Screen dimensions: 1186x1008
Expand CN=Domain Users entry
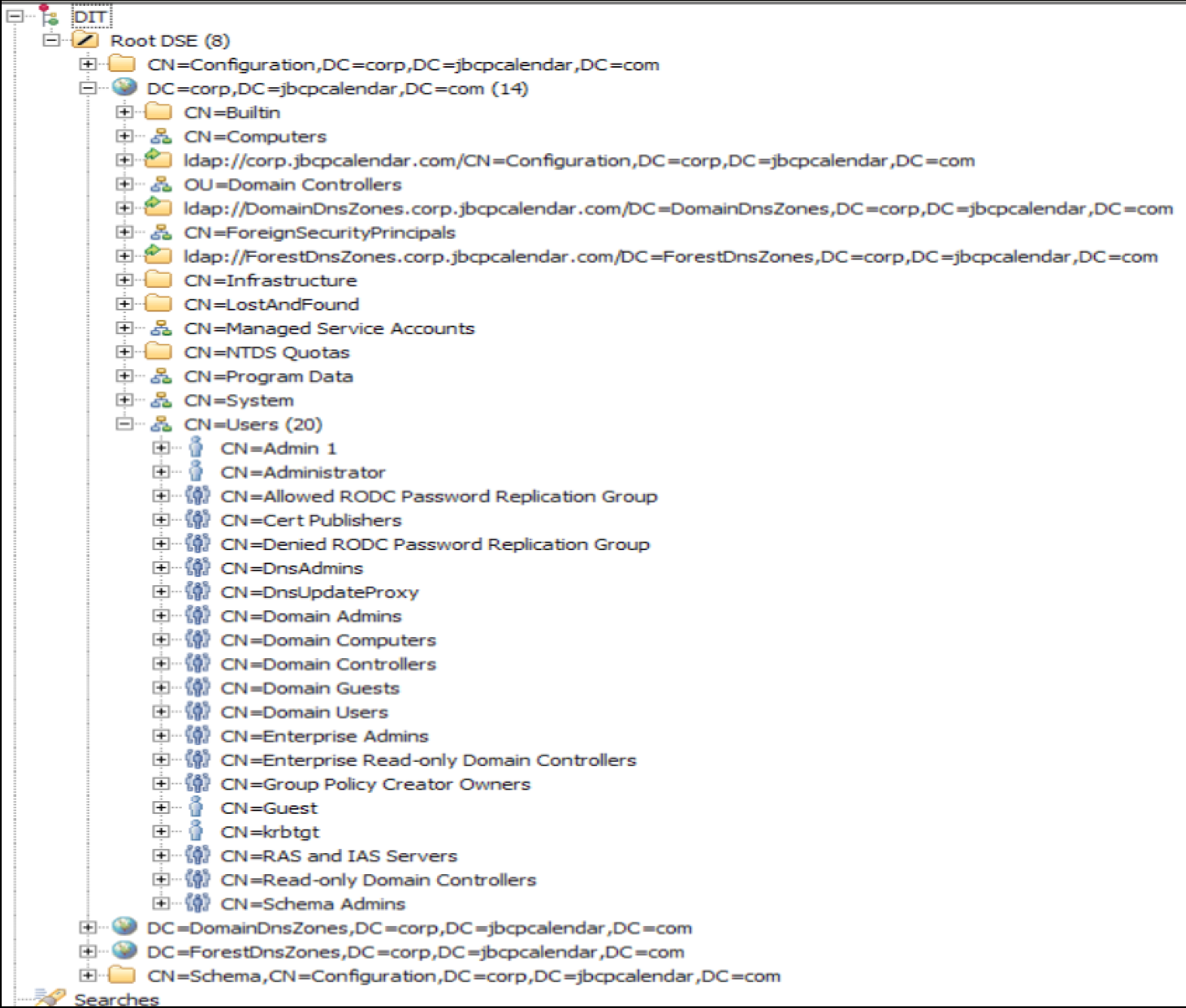[x=161, y=712]
